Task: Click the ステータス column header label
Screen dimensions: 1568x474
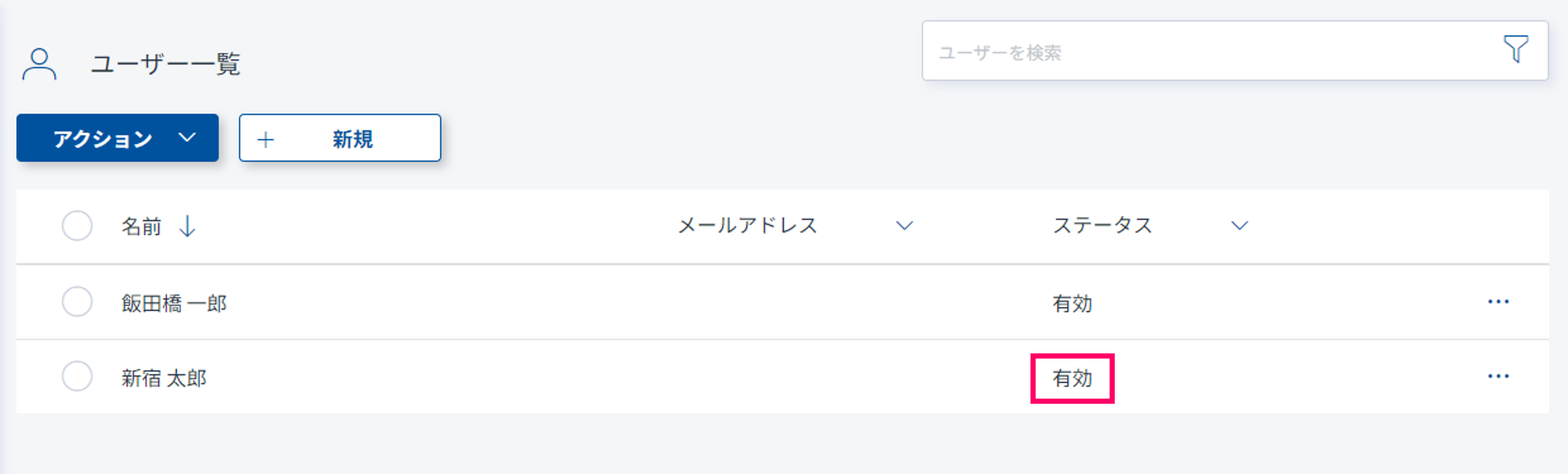Action: point(1102,226)
